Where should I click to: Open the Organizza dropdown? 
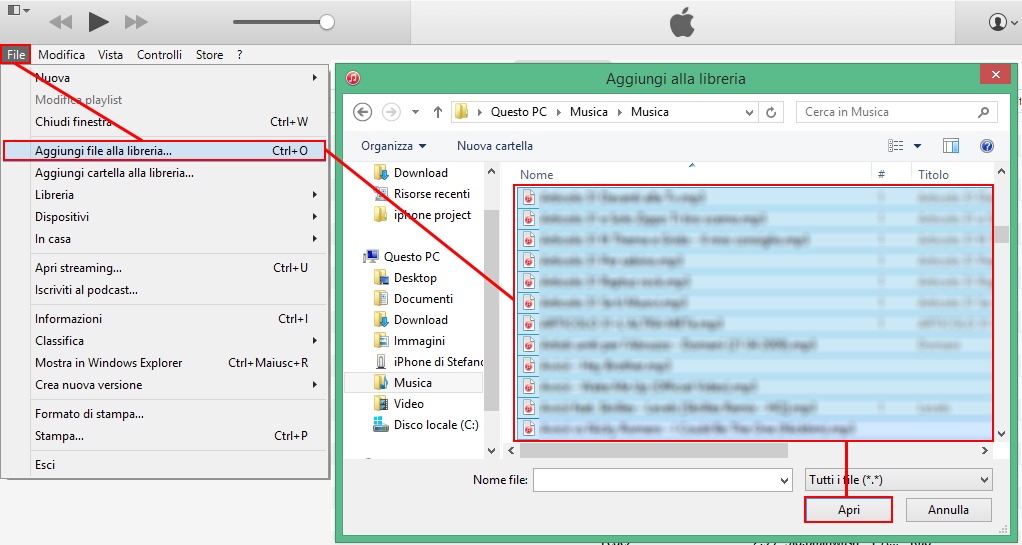tap(394, 146)
